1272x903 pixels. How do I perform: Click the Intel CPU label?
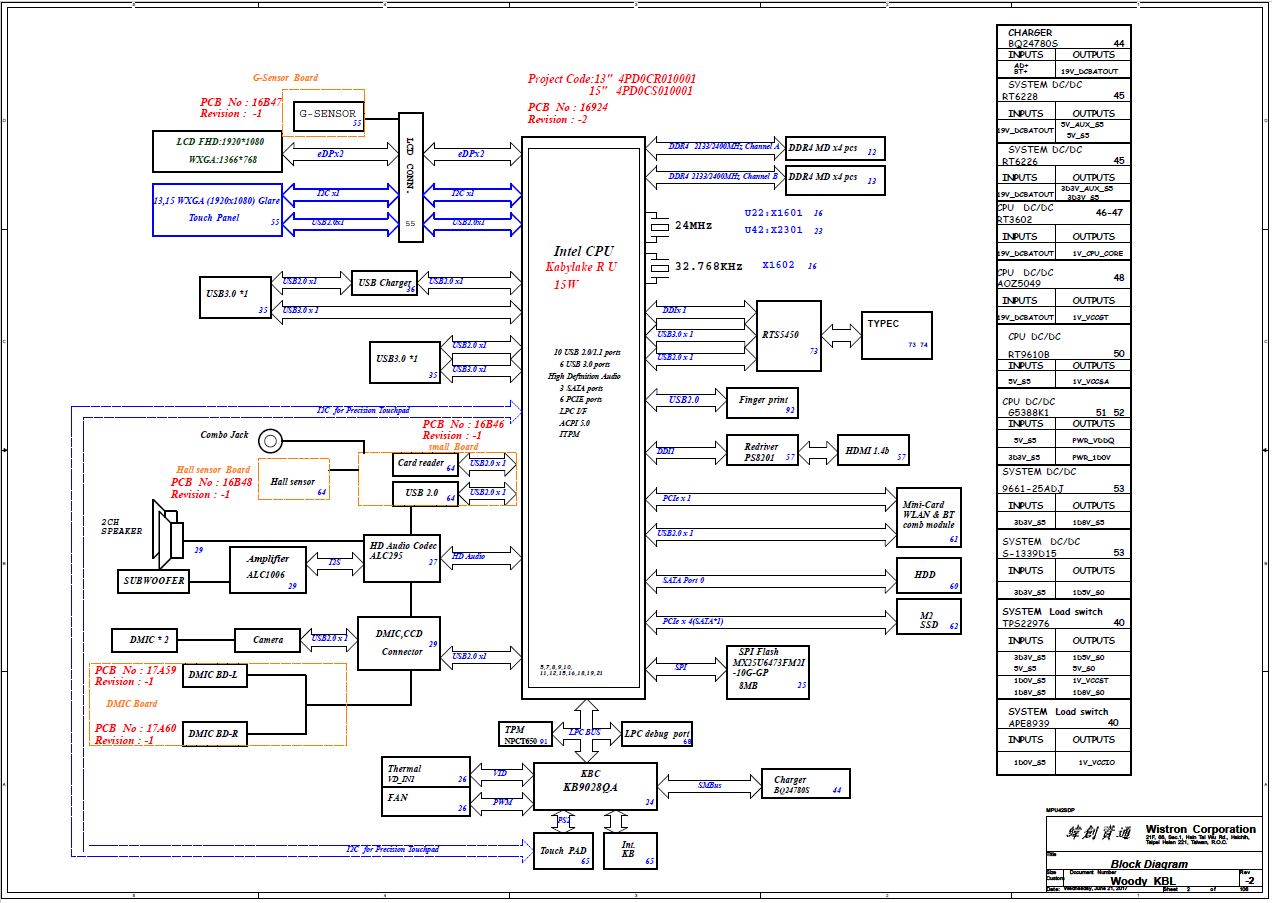(585, 251)
